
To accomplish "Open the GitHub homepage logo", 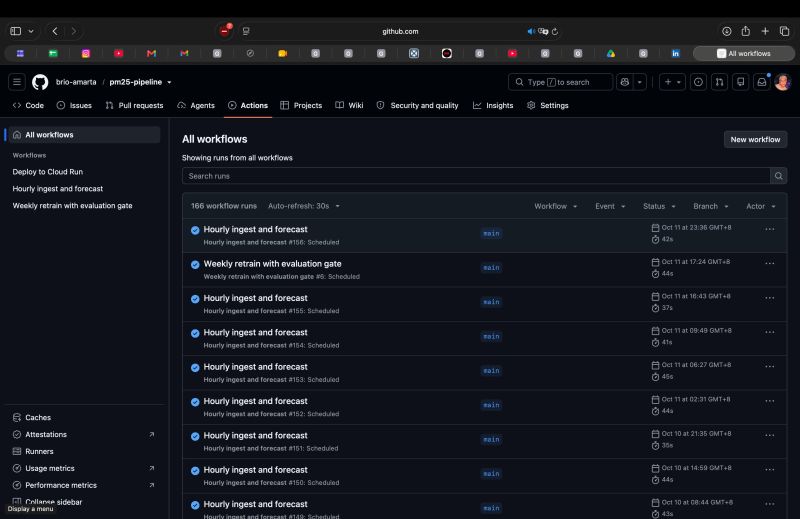I will [40, 82].
